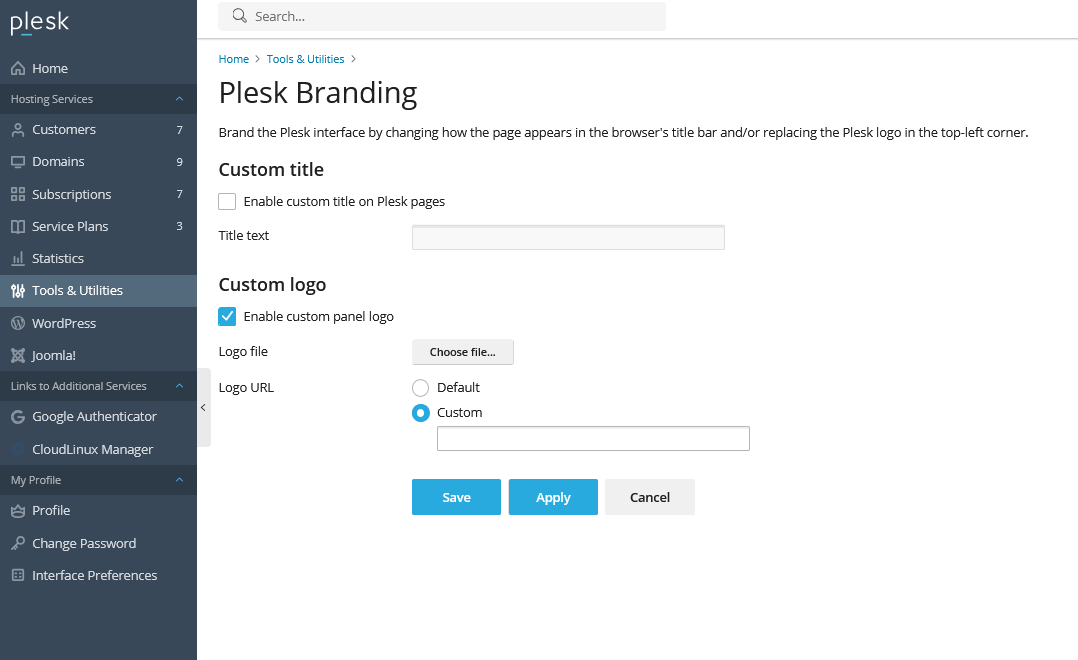Click the Home house icon in sidebar
This screenshot has height=660, width=1078.
coord(18,68)
